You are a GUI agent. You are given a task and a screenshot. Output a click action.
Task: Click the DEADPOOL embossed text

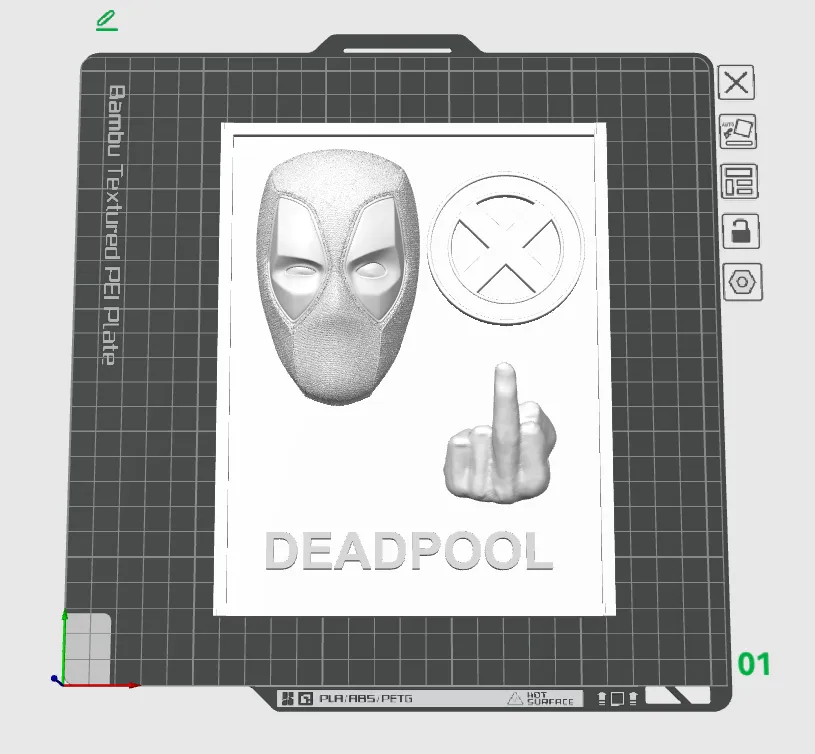pos(409,551)
